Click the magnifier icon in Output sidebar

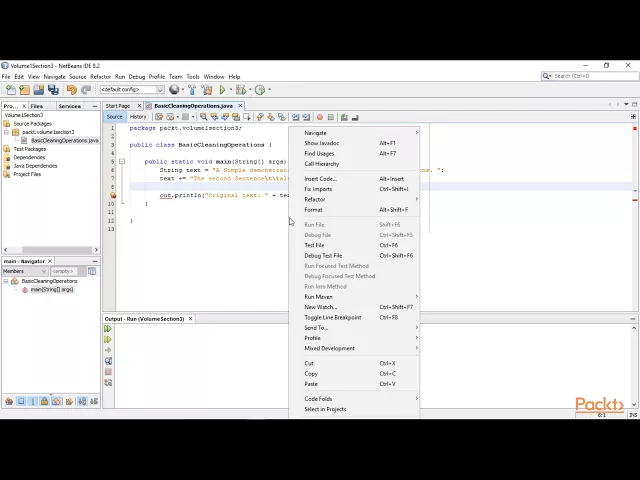[108, 361]
